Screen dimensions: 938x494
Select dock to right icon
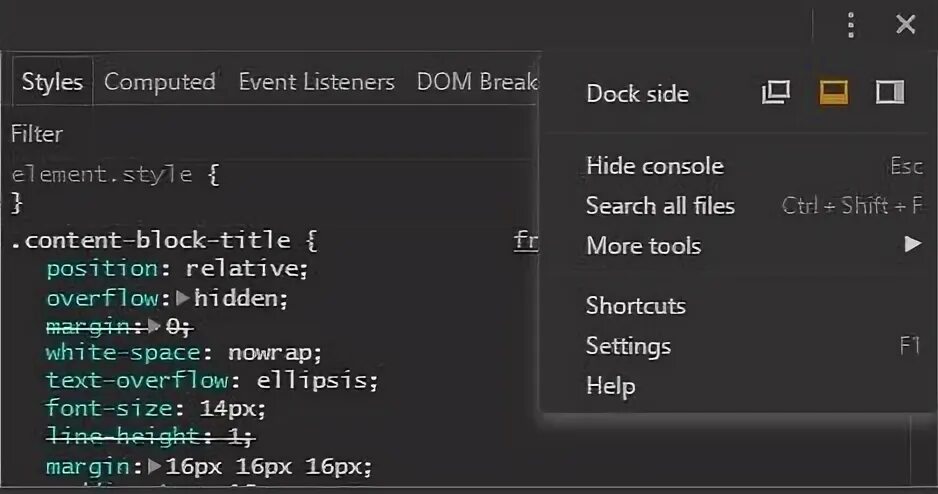coord(890,93)
